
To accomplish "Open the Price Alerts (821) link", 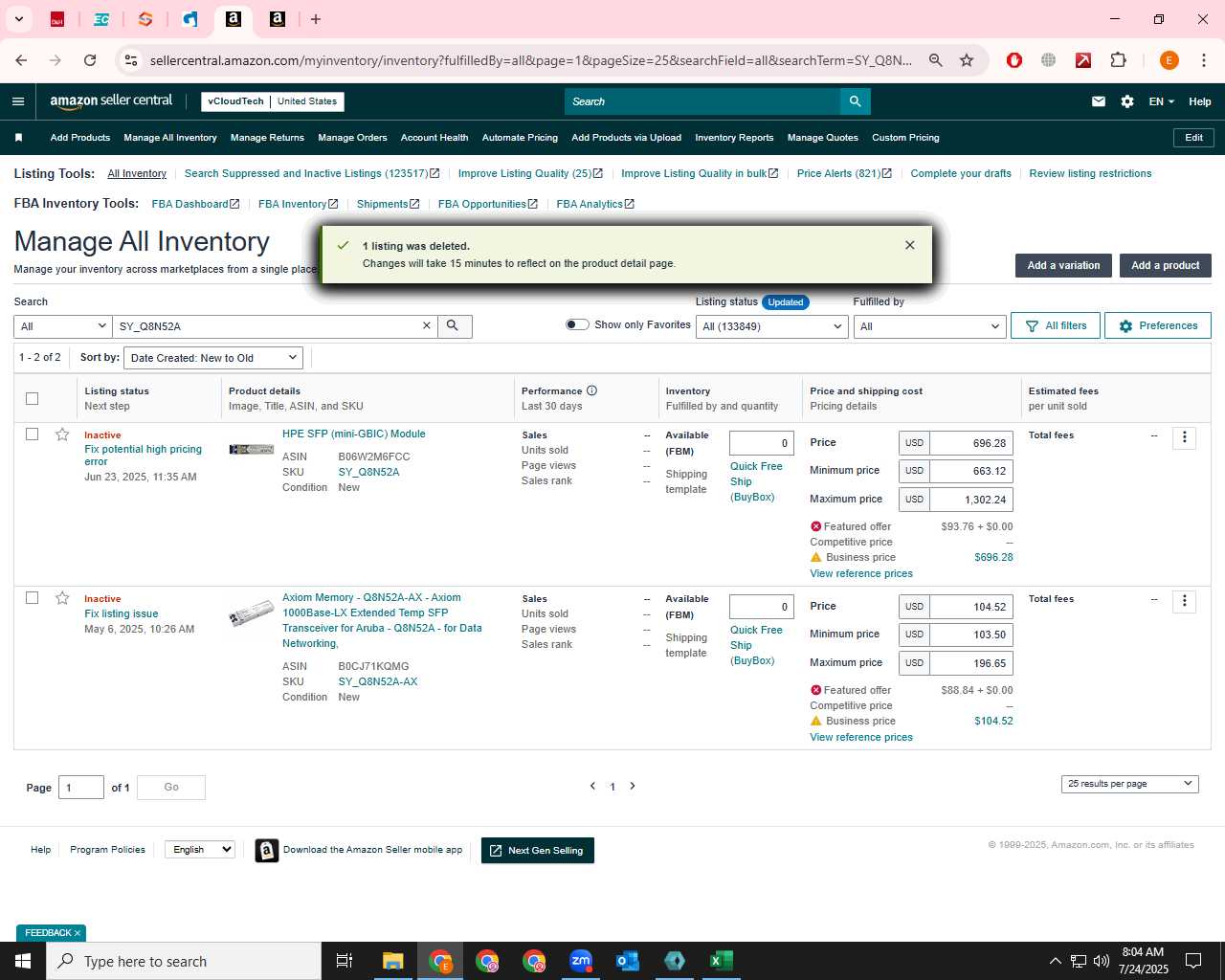I will 844,174.
